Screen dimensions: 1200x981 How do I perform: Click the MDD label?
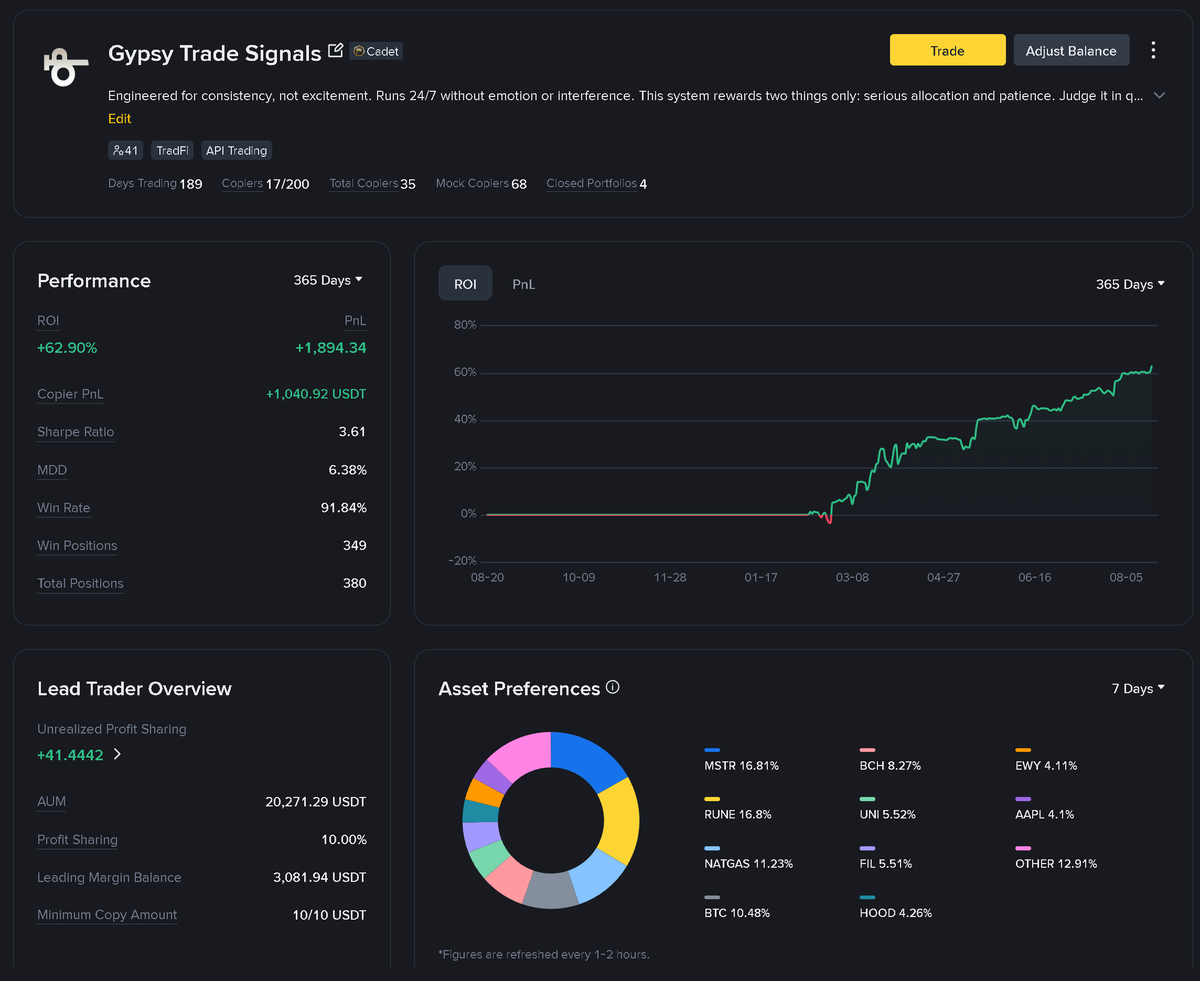click(x=52, y=470)
